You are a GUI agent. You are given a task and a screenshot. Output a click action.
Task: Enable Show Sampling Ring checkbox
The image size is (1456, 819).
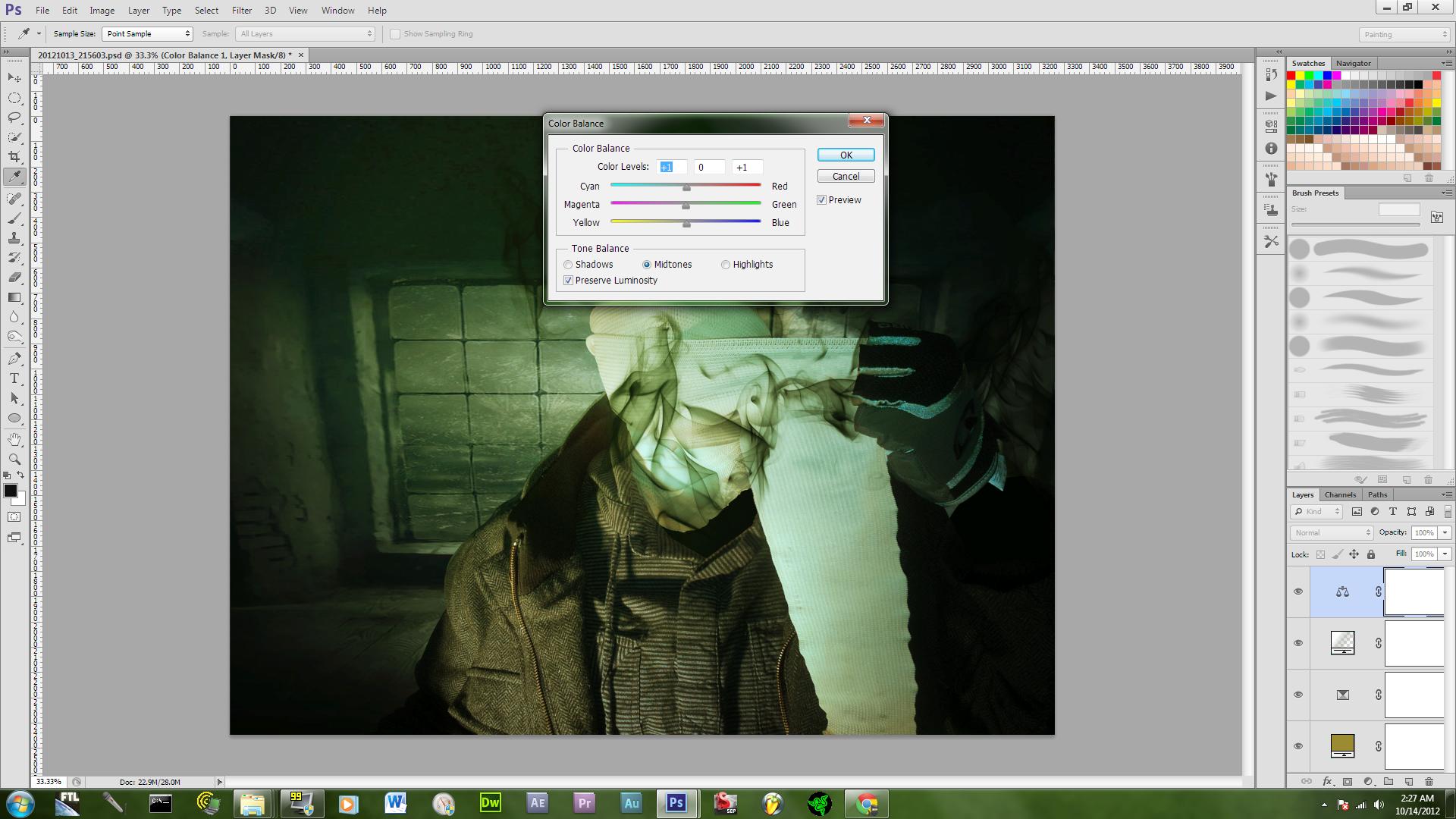[x=395, y=34]
